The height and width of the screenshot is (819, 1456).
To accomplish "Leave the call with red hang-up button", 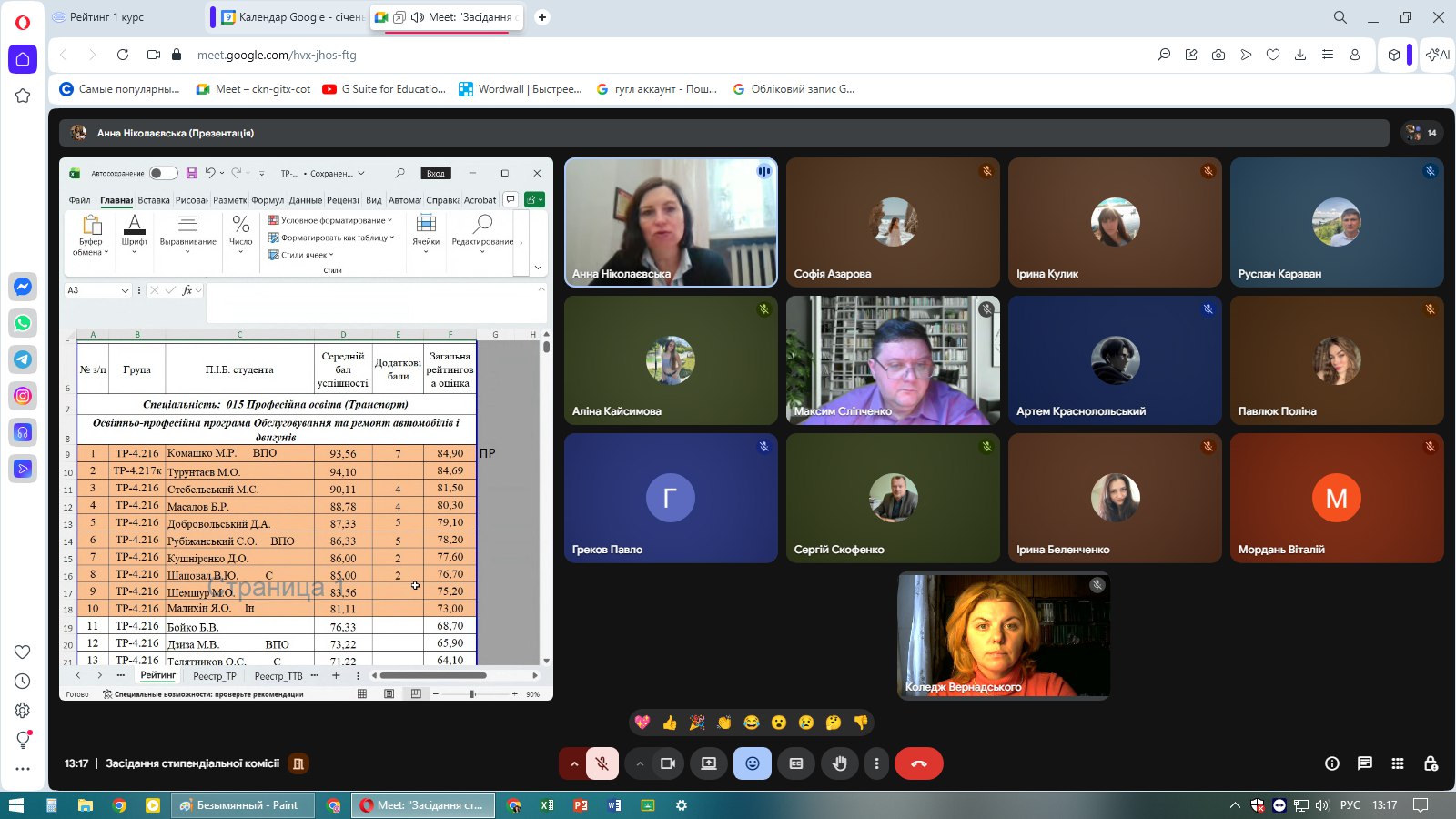I will 918,763.
